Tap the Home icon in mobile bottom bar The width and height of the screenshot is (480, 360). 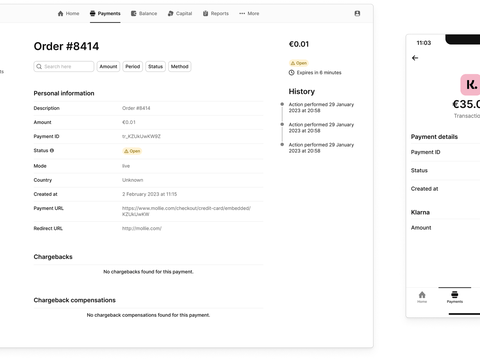pyautogui.click(x=422, y=297)
